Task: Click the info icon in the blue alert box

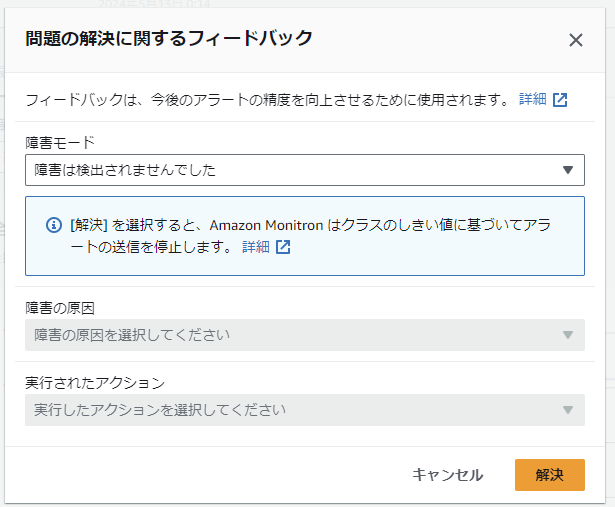Action: point(54,226)
